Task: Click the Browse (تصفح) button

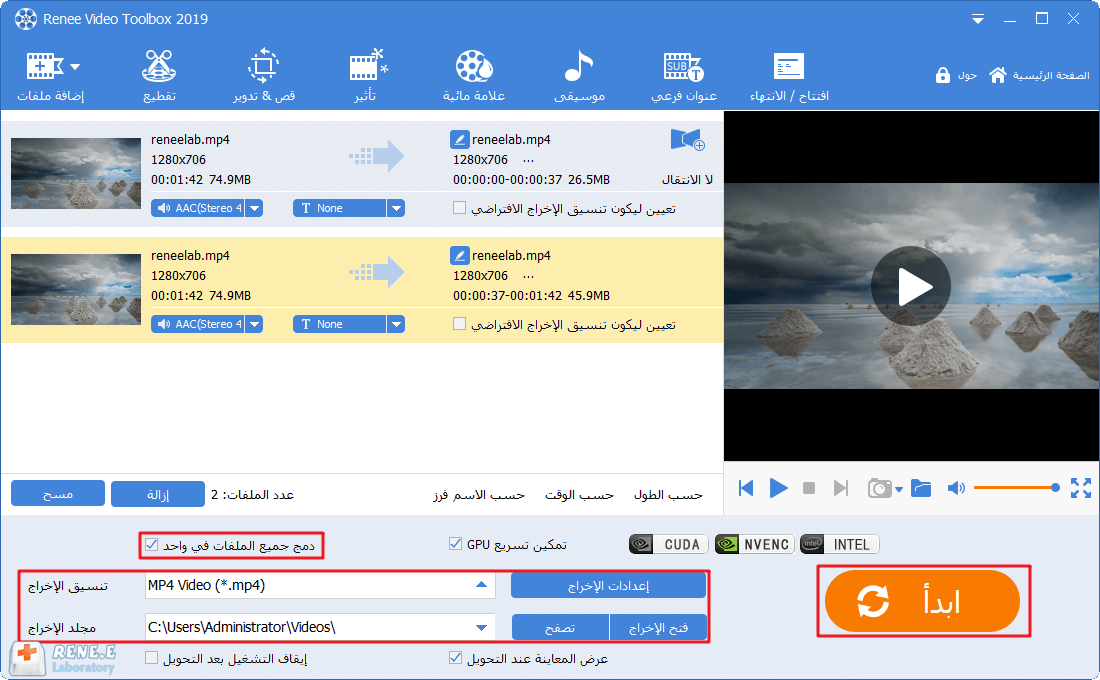Action: 560,627
